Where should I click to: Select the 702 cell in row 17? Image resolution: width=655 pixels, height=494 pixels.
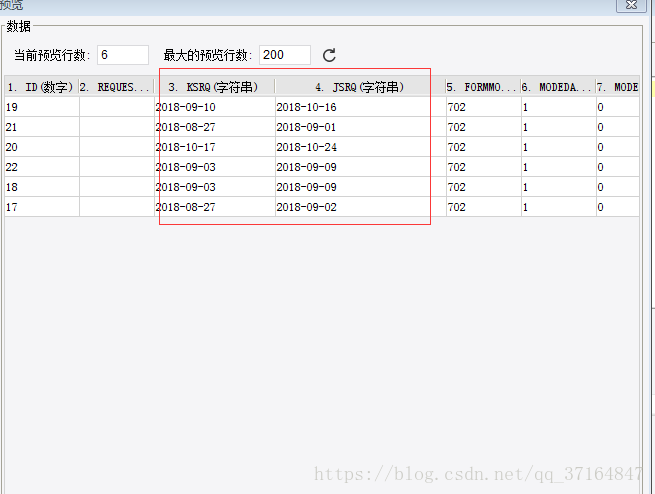484,207
